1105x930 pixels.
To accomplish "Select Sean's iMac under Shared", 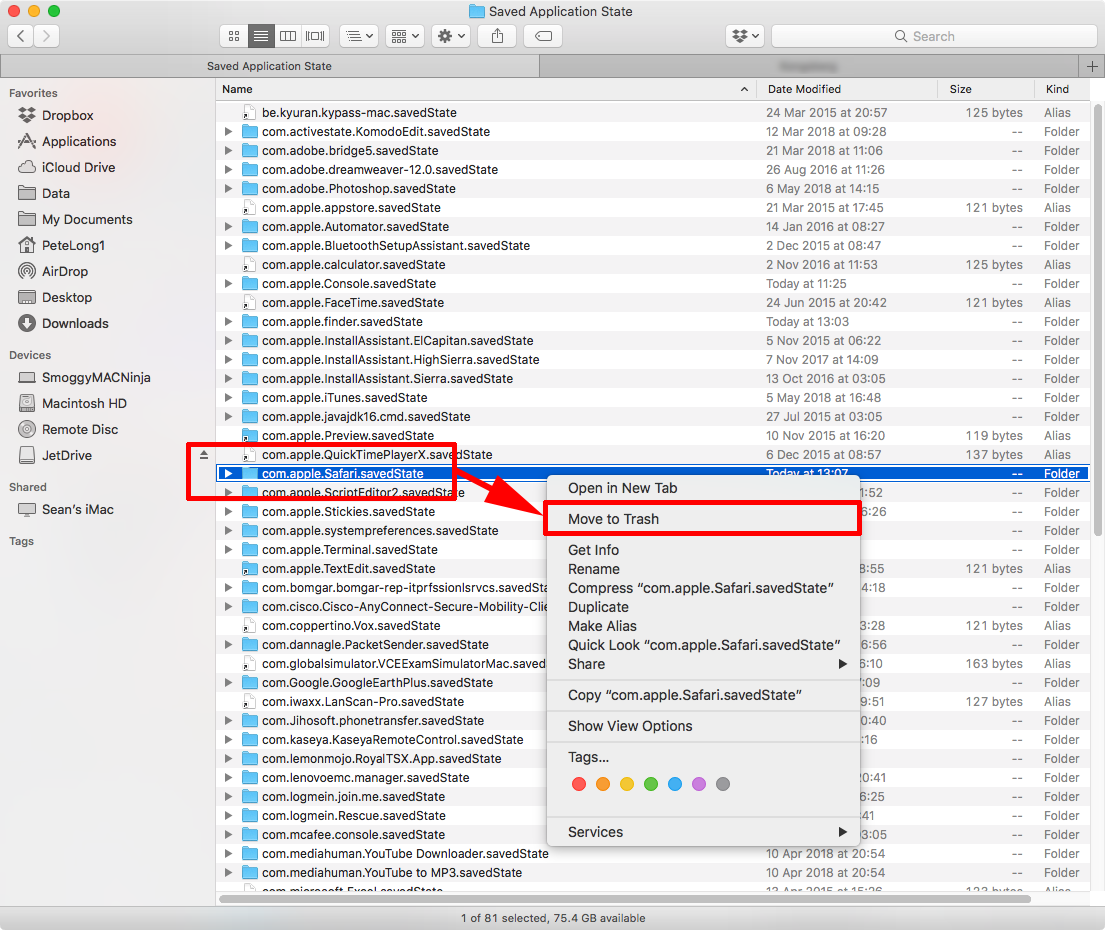I will [x=77, y=510].
